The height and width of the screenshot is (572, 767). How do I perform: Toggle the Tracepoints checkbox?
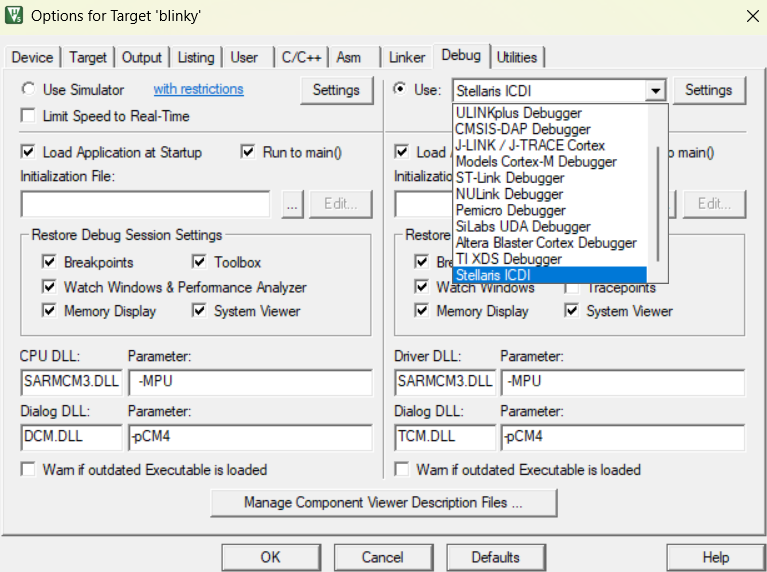pos(572,288)
